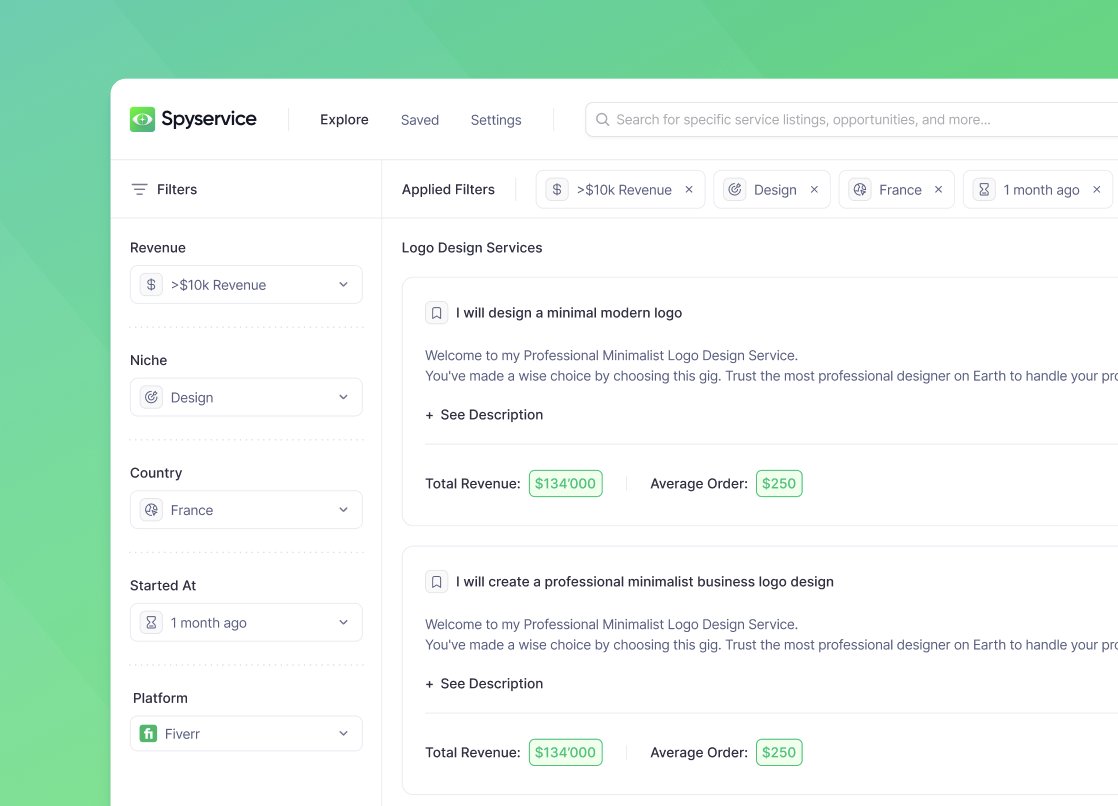This screenshot has width=1118, height=806.
Task: Expand See Description for minimal modern logo
Action: click(x=484, y=414)
